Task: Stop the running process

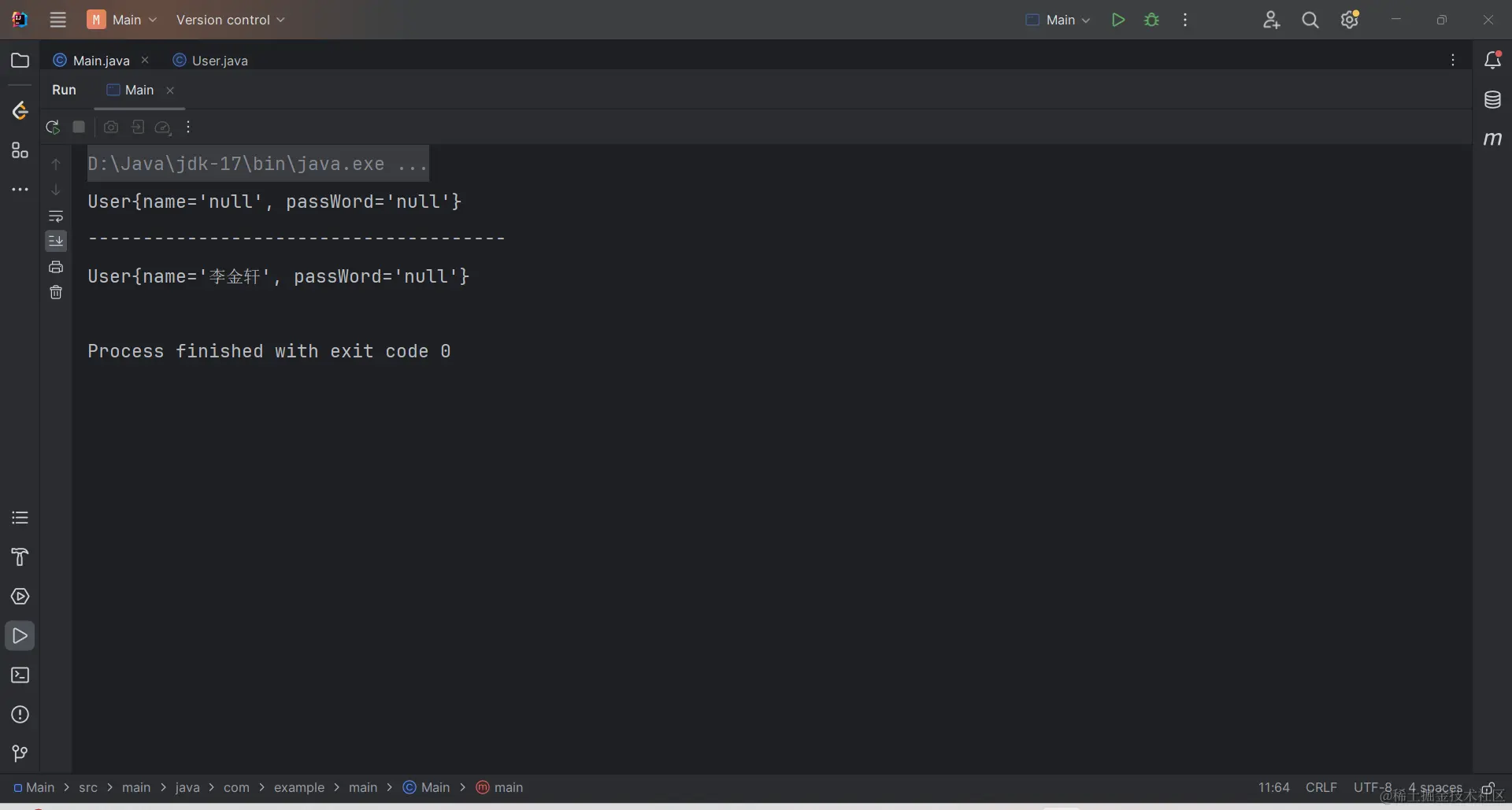Action: 79,127
